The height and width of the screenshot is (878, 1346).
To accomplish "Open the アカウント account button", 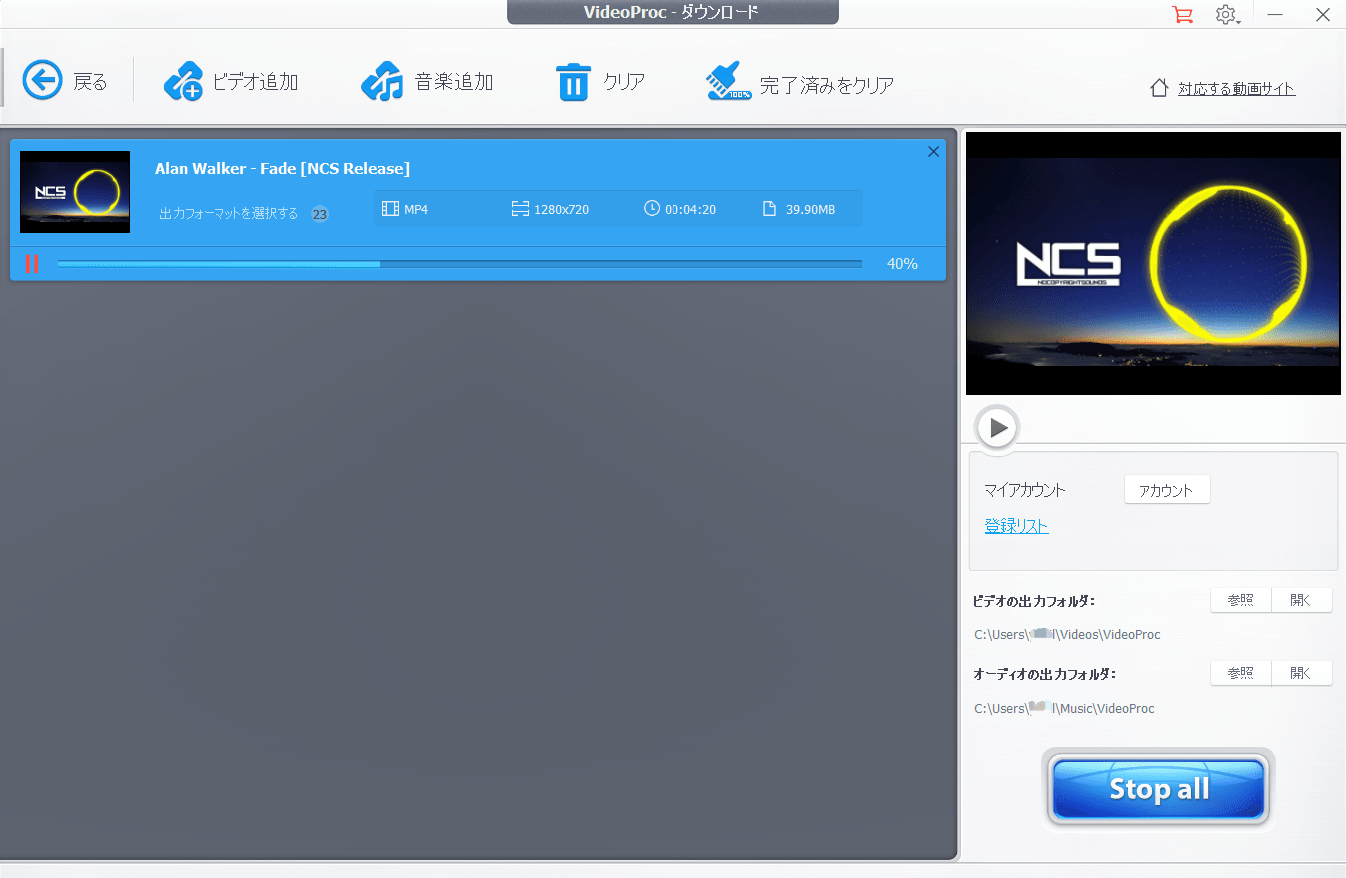I will click(x=1167, y=490).
